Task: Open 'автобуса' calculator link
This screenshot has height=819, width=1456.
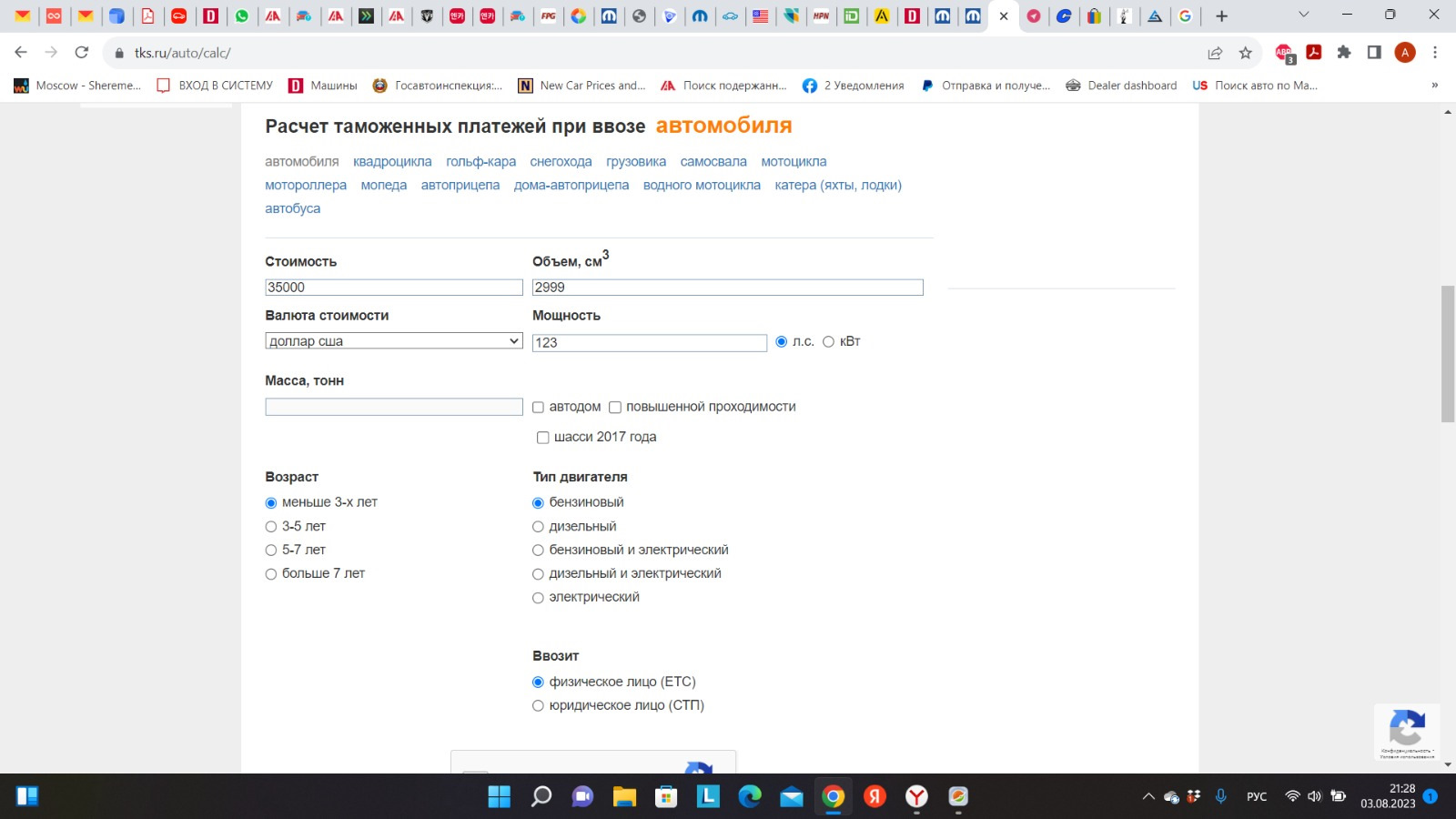Action: [292, 208]
